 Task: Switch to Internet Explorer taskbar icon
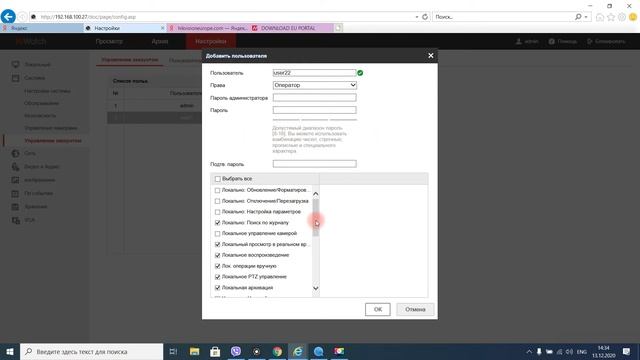pos(298,351)
